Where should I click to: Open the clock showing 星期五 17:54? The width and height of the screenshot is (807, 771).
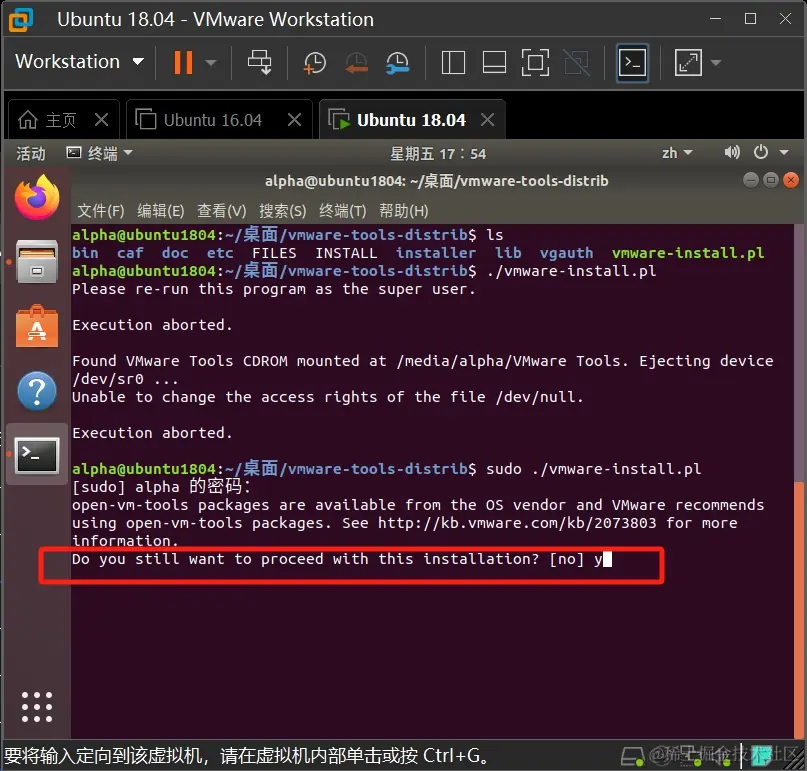[x=437, y=153]
